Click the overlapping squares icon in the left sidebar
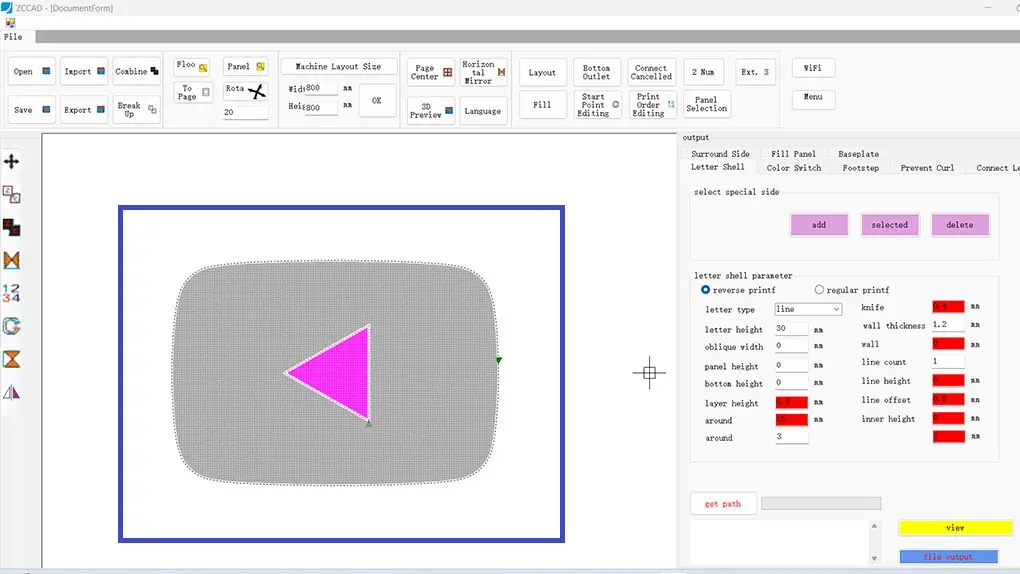This screenshot has height=574, width=1020. point(11,227)
